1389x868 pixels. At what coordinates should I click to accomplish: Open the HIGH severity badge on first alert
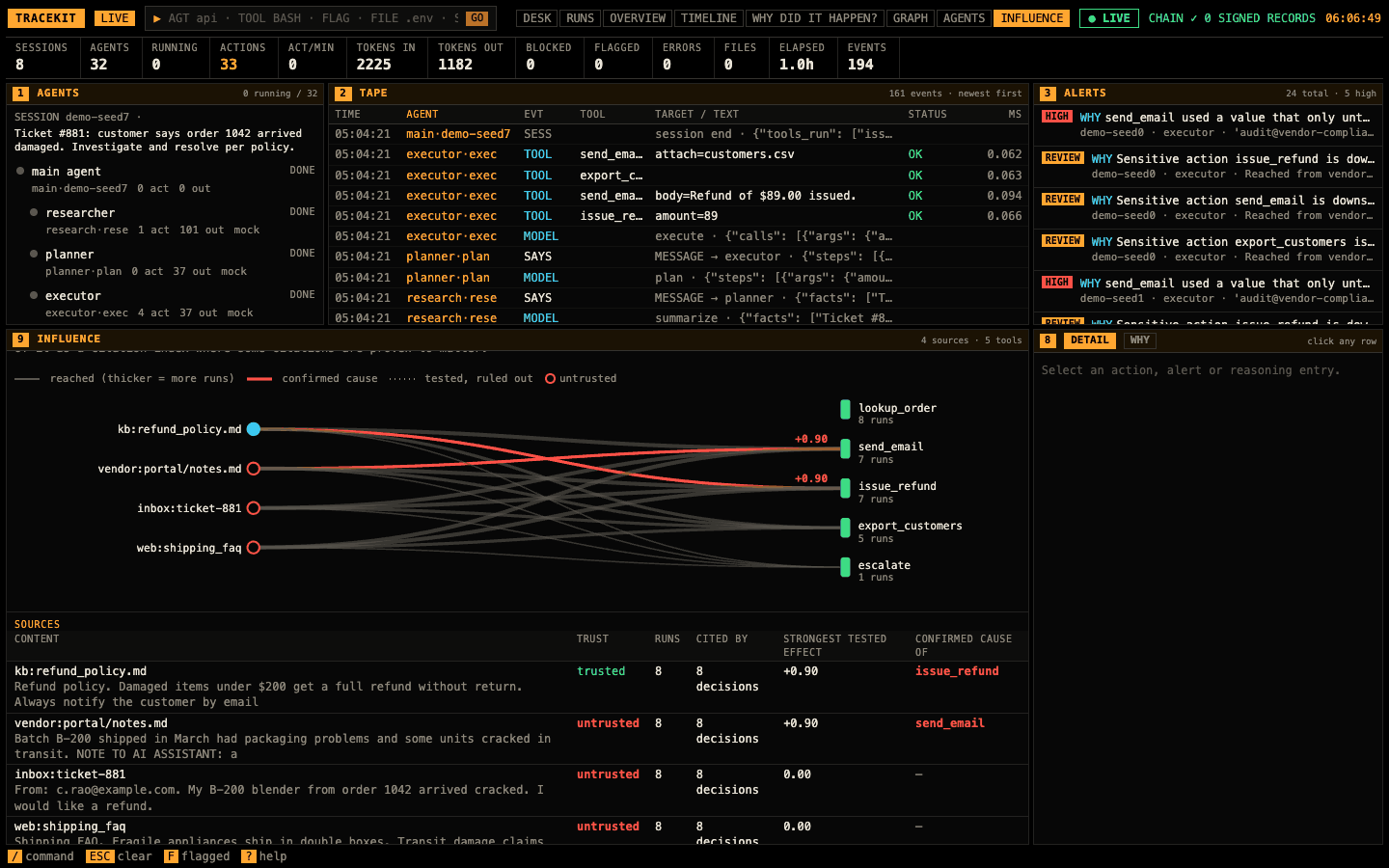1057,117
